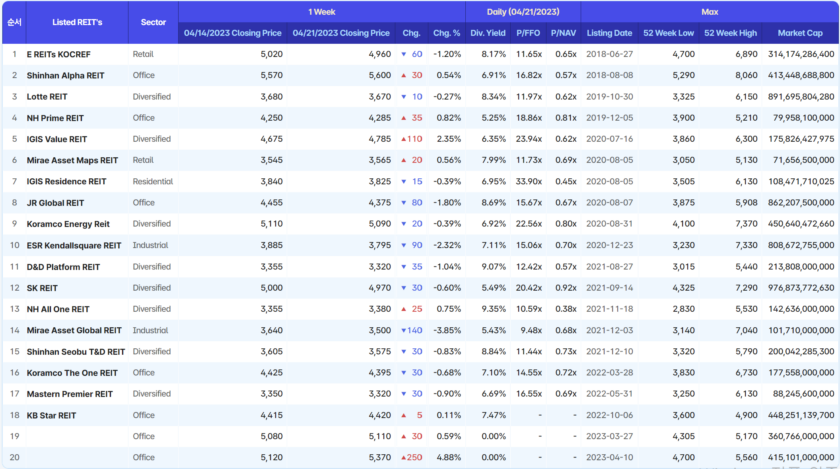Image resolution: width=840 pixels, height=469 pixels.
Task: Select the 04/21/2023 Closing Price header
Action: [x=341, y=33]
